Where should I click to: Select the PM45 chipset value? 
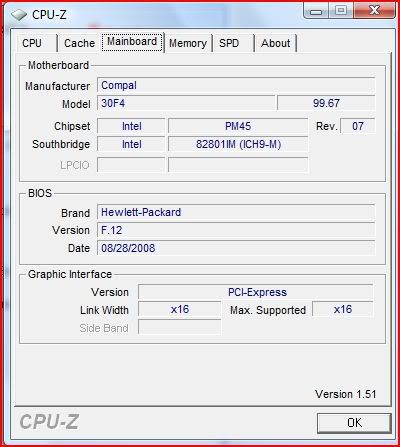click(238, 126)
